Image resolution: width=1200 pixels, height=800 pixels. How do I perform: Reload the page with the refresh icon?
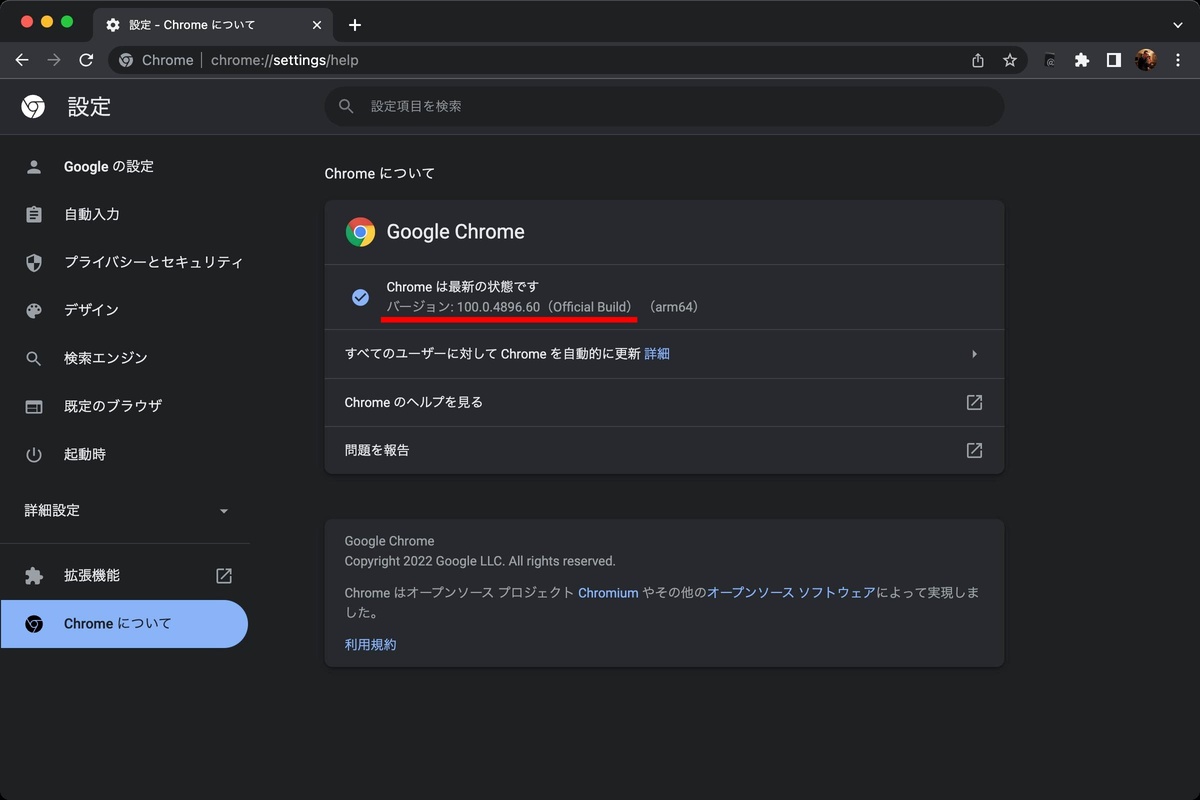(x=86, y=60)
